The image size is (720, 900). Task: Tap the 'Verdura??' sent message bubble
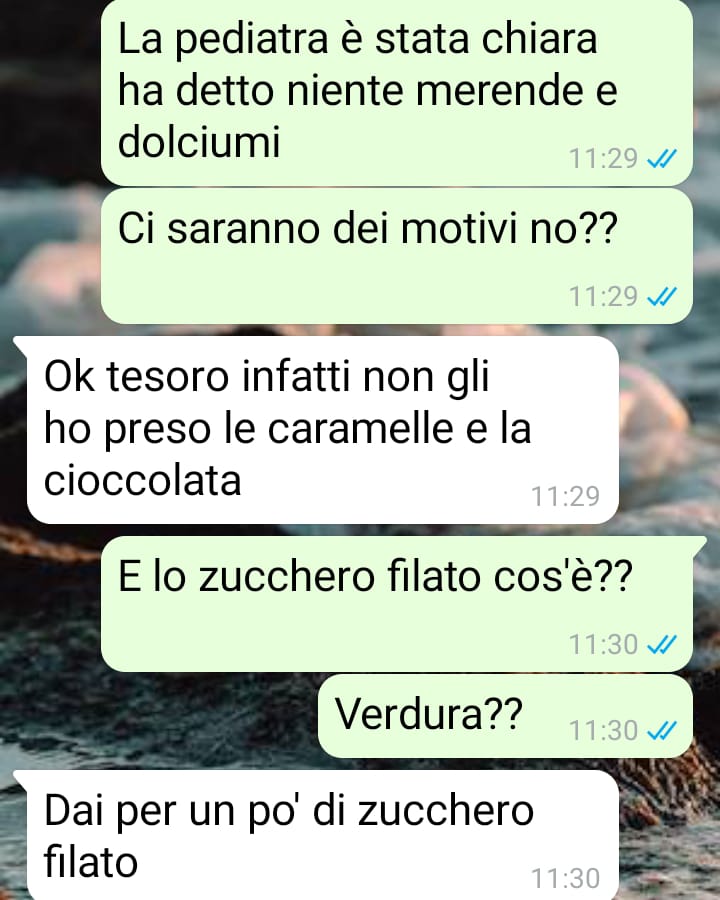505,716
